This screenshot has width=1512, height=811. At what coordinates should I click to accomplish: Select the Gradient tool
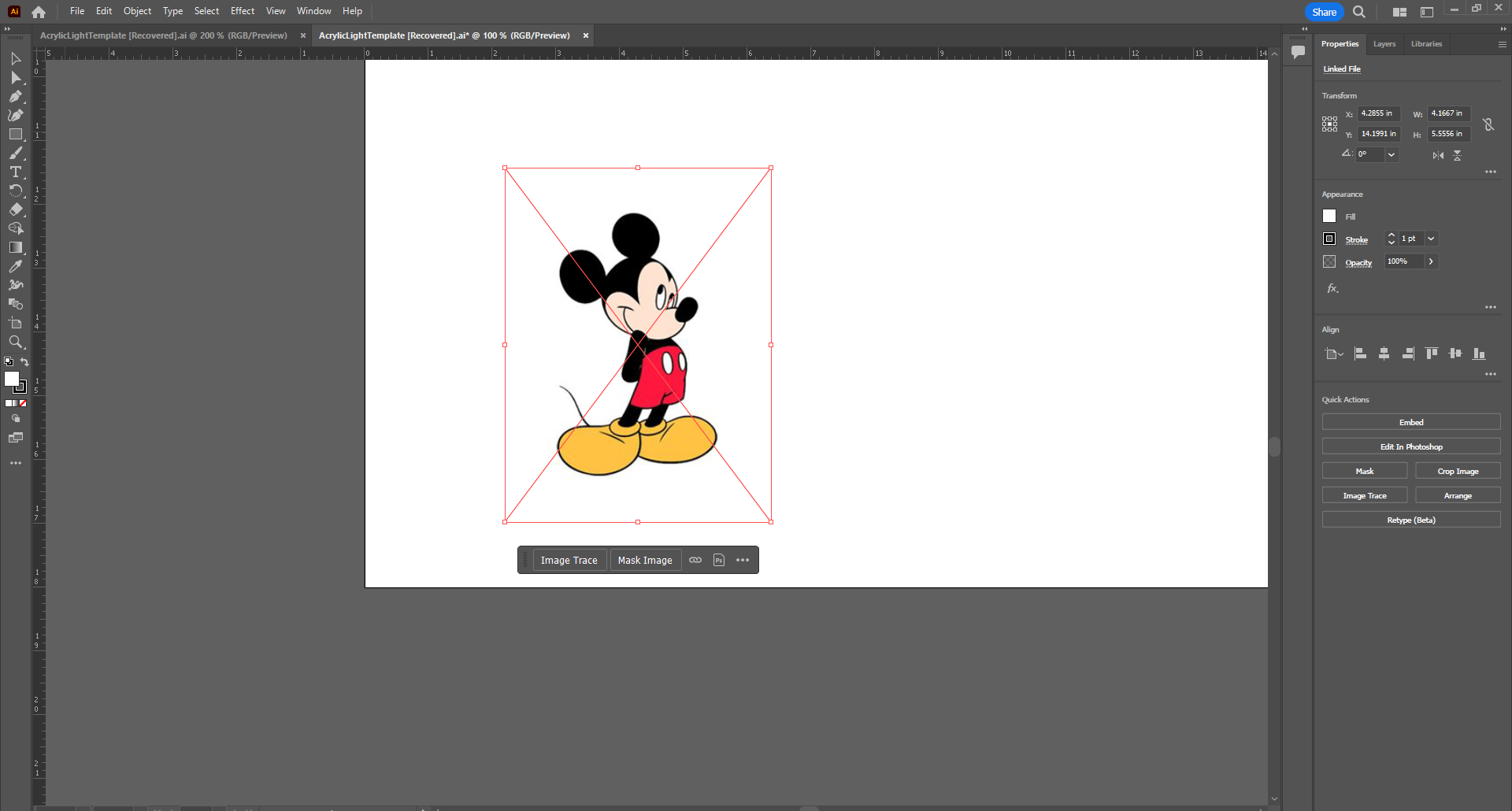coord(16,247)
